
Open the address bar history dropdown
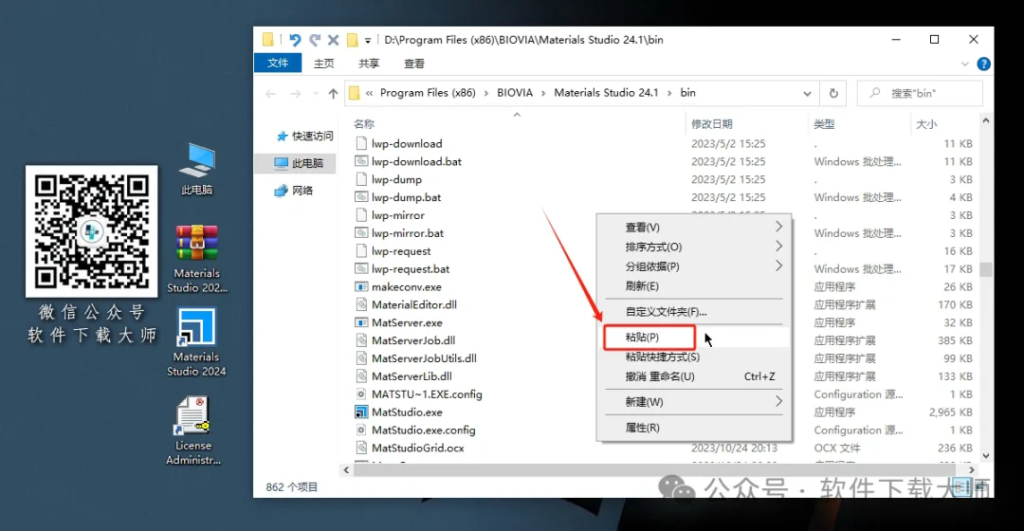[x=807, y=93]
